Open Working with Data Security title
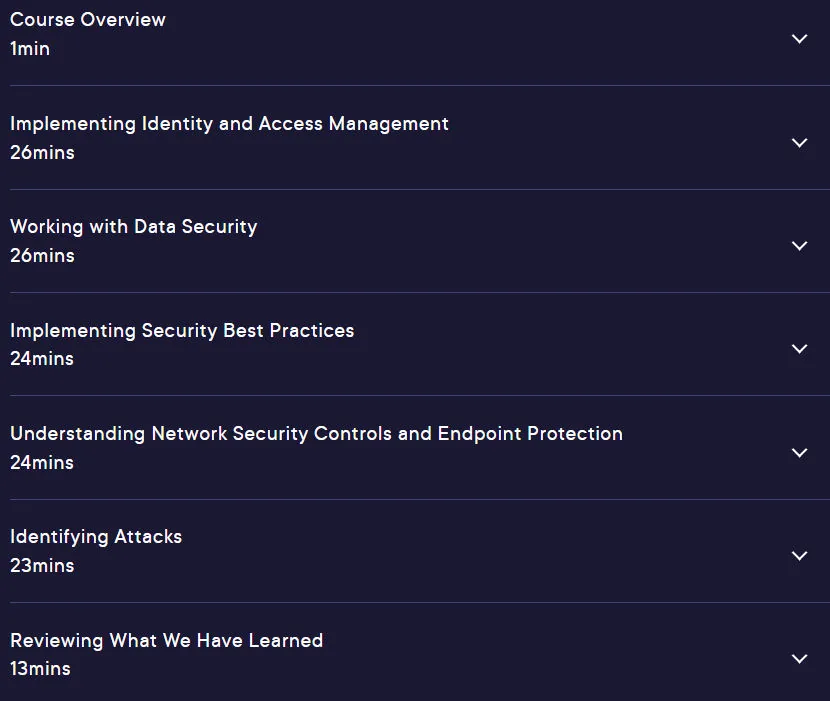This screenshot has width=830, height=701. pos(134,227)
